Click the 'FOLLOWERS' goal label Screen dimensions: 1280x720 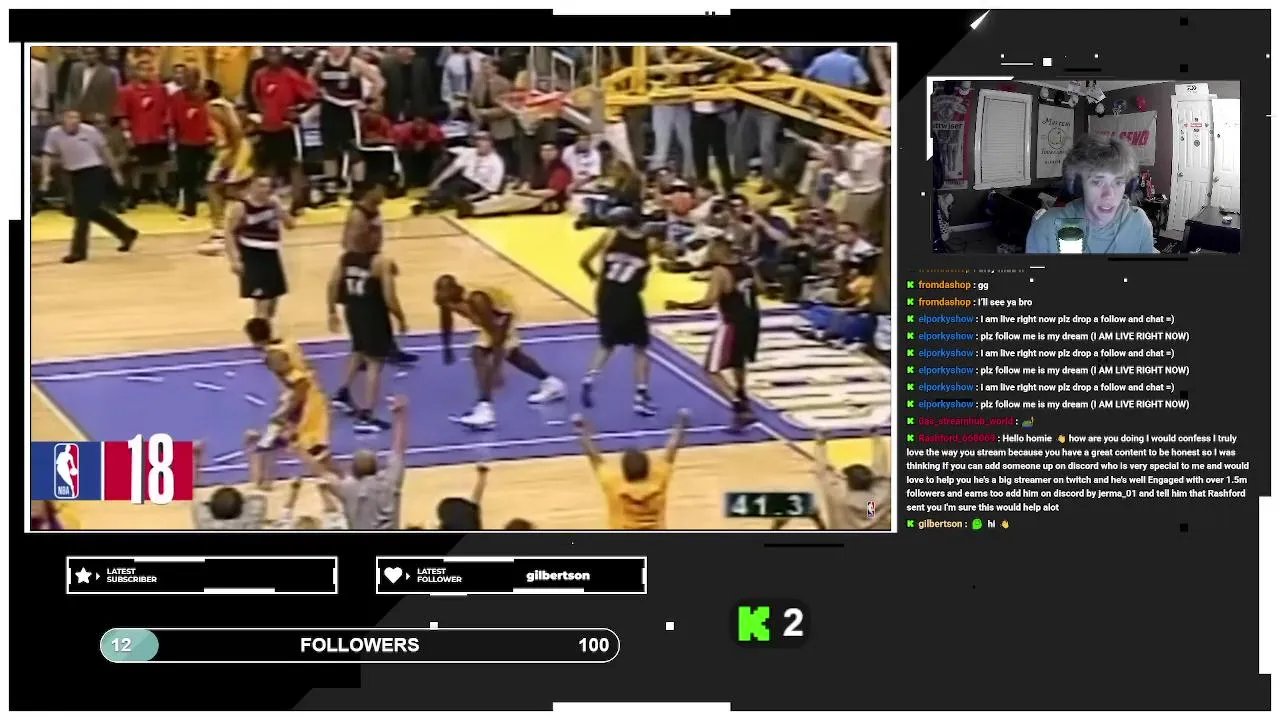pos(360,645)
